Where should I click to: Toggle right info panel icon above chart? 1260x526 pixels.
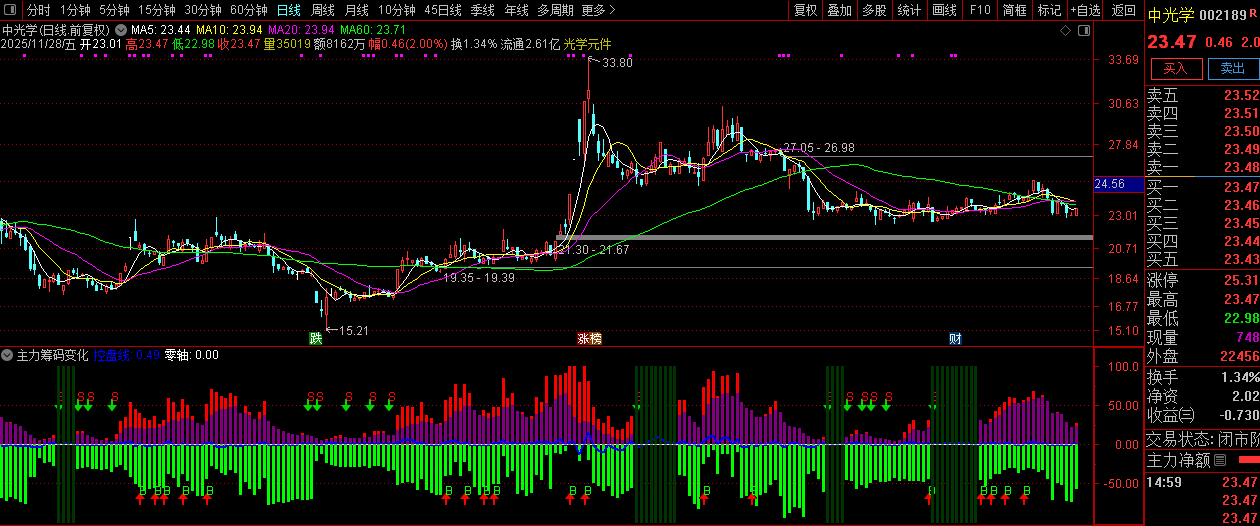1084,31
